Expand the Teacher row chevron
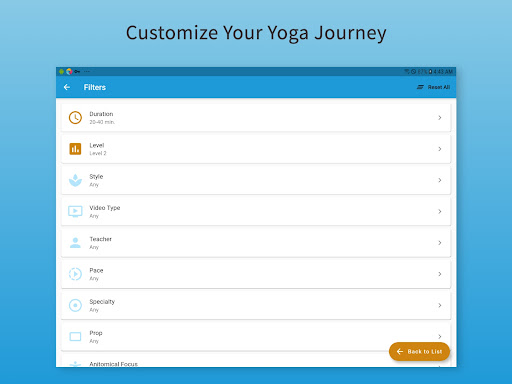Viewport: 512px width, 384px height. click(440, 243)
